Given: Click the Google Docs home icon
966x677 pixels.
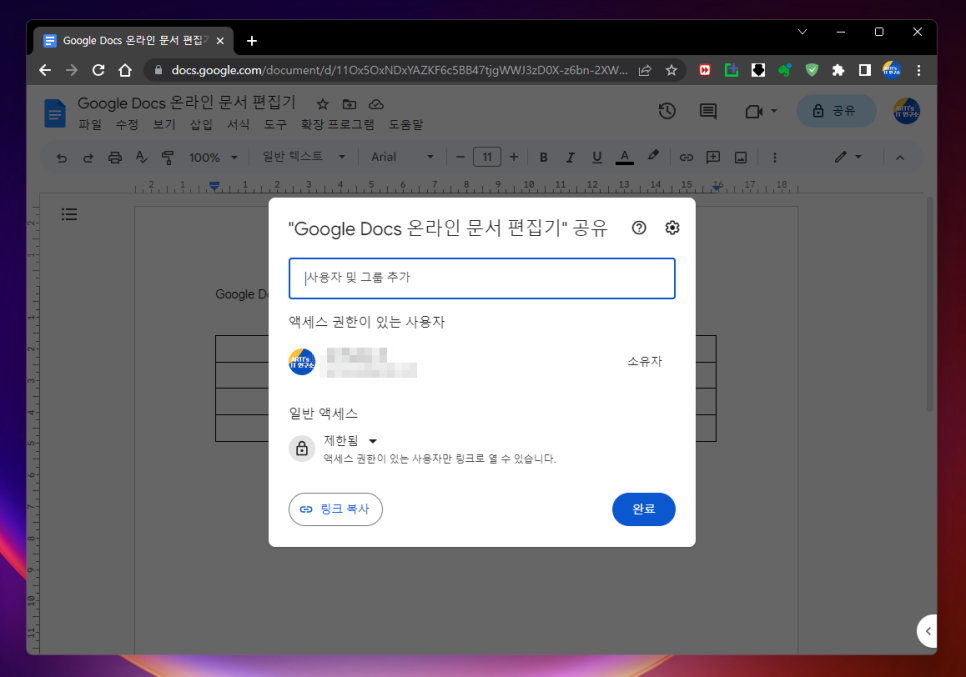Looking at the screenshot, I should point(55,113).
